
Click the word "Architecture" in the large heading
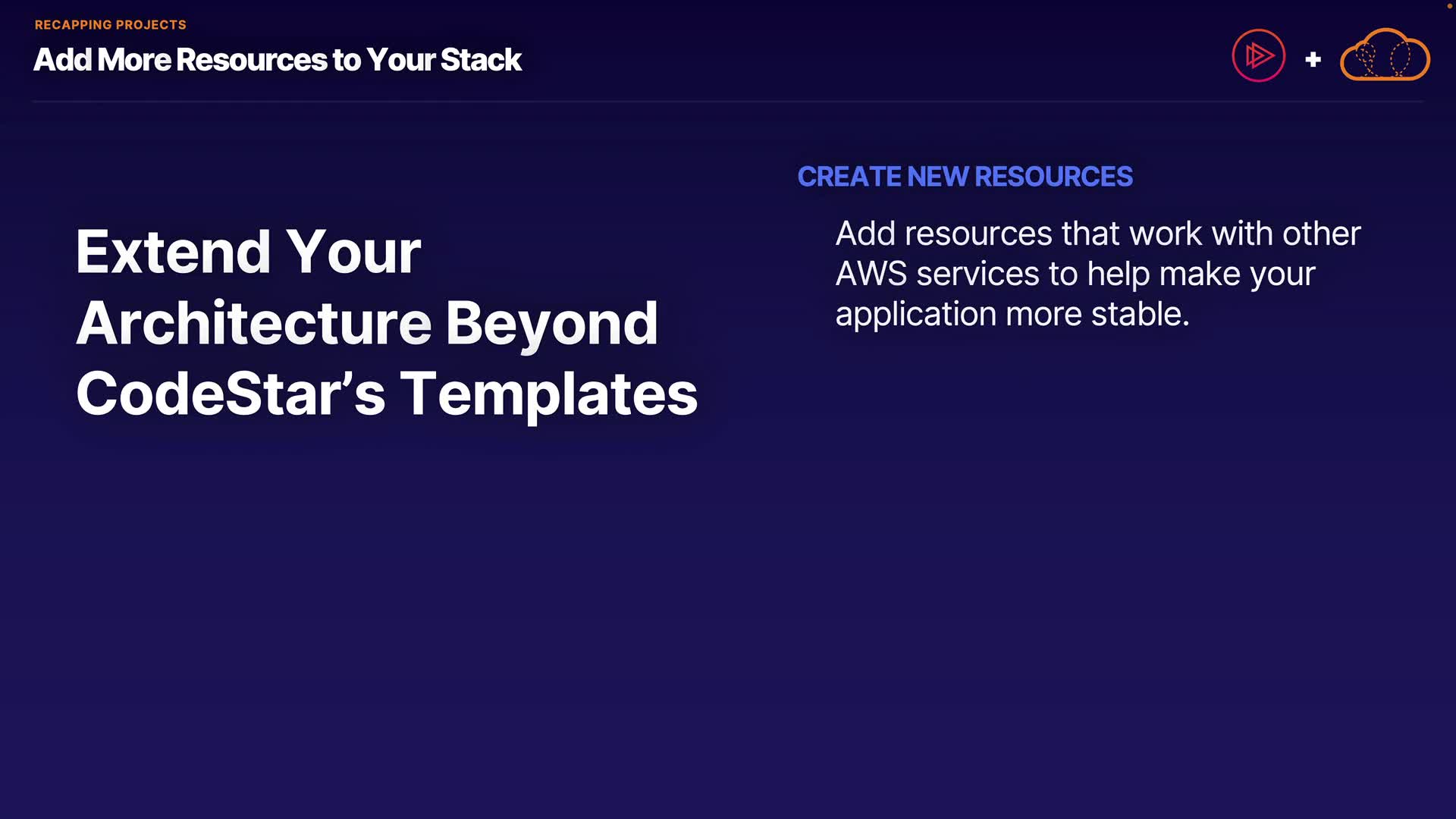click(253, 323)
